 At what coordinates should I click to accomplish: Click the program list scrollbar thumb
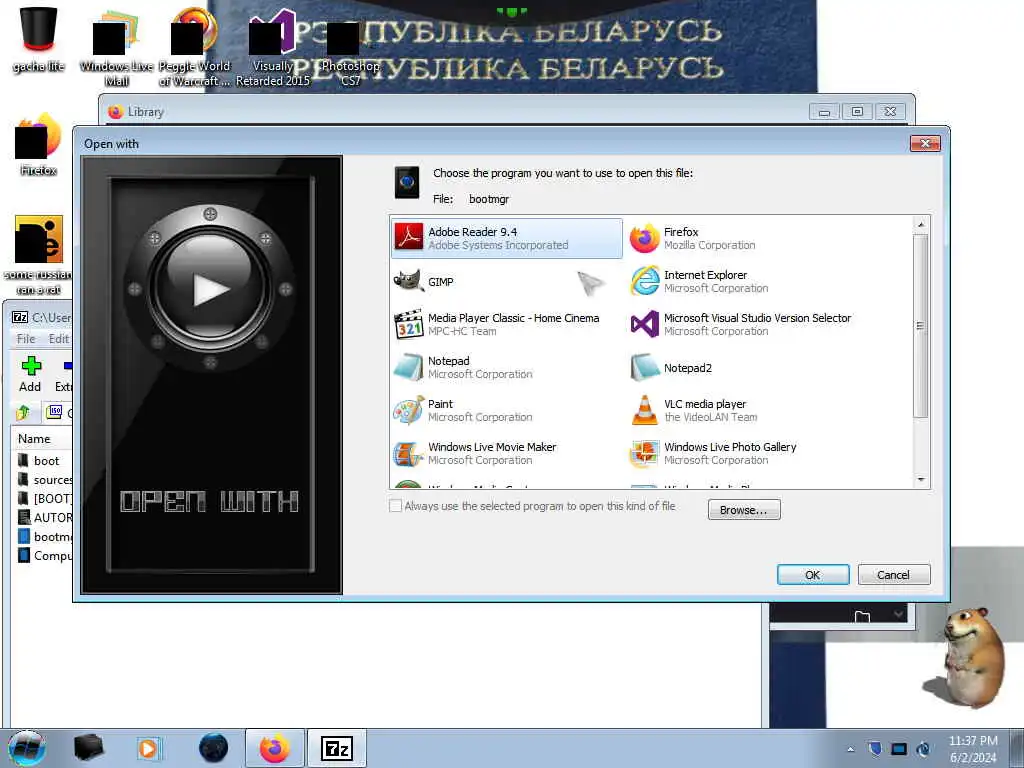coord(921,325)
